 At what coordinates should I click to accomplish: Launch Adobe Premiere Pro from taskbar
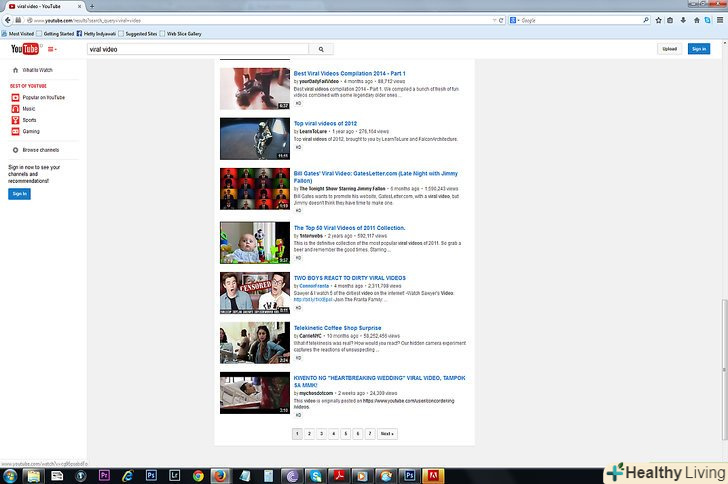click(104, 476)
